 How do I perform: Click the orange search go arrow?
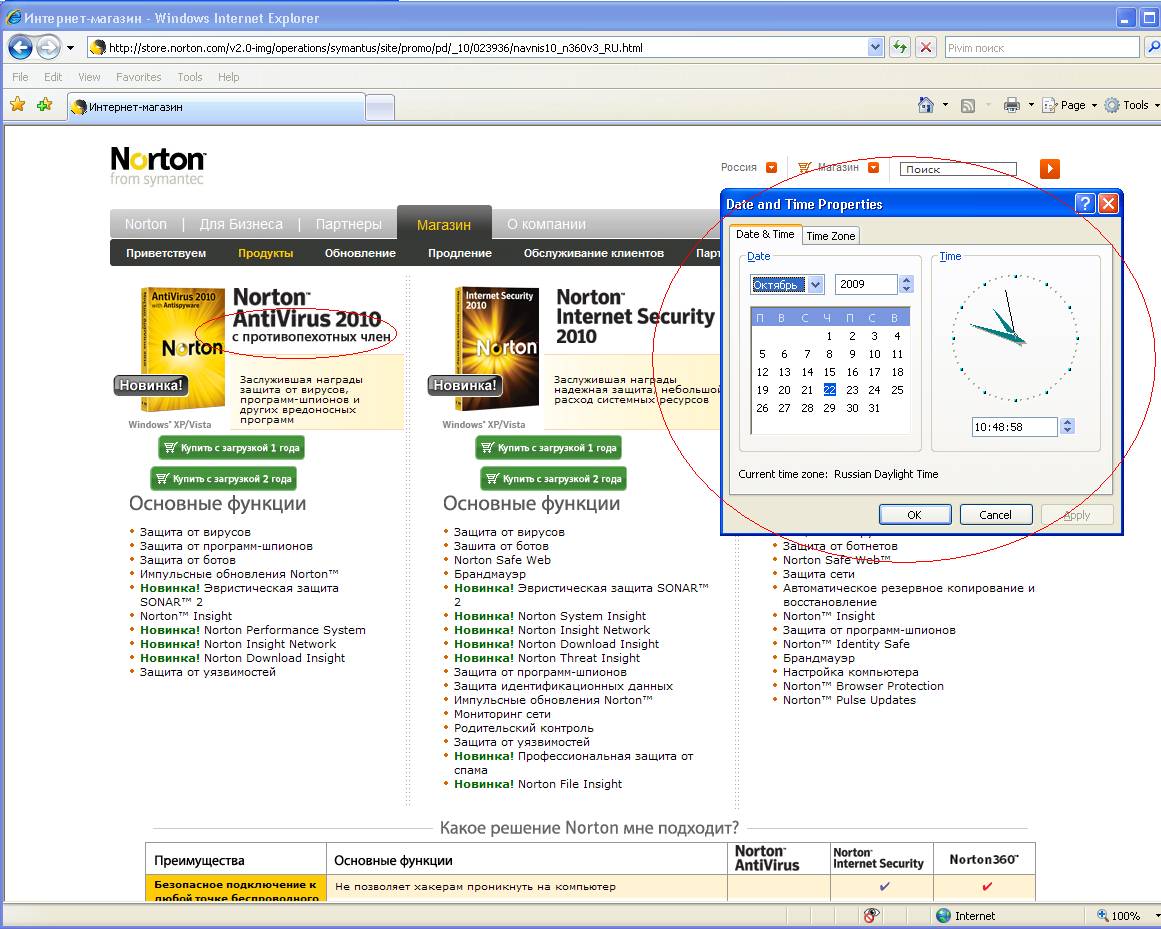click(x=1049, y=169)
